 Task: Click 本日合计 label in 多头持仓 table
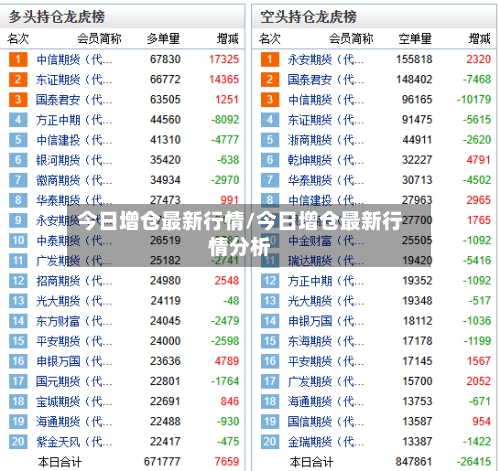coord(60,462)
